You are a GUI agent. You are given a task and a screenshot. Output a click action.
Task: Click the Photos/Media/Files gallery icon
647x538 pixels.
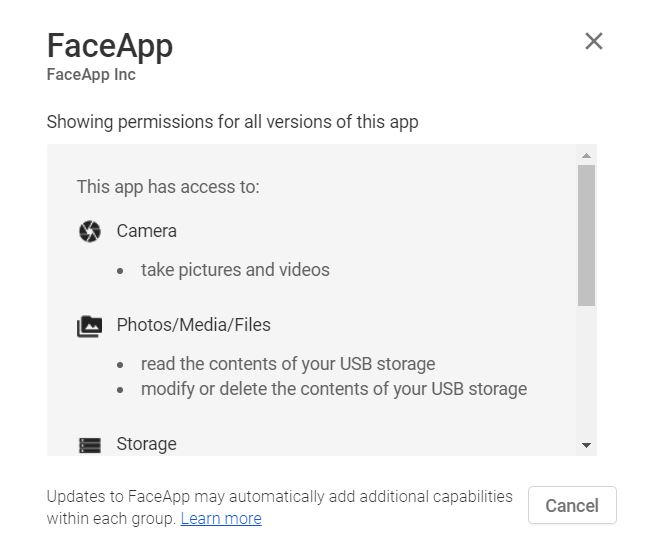point(90,326)
